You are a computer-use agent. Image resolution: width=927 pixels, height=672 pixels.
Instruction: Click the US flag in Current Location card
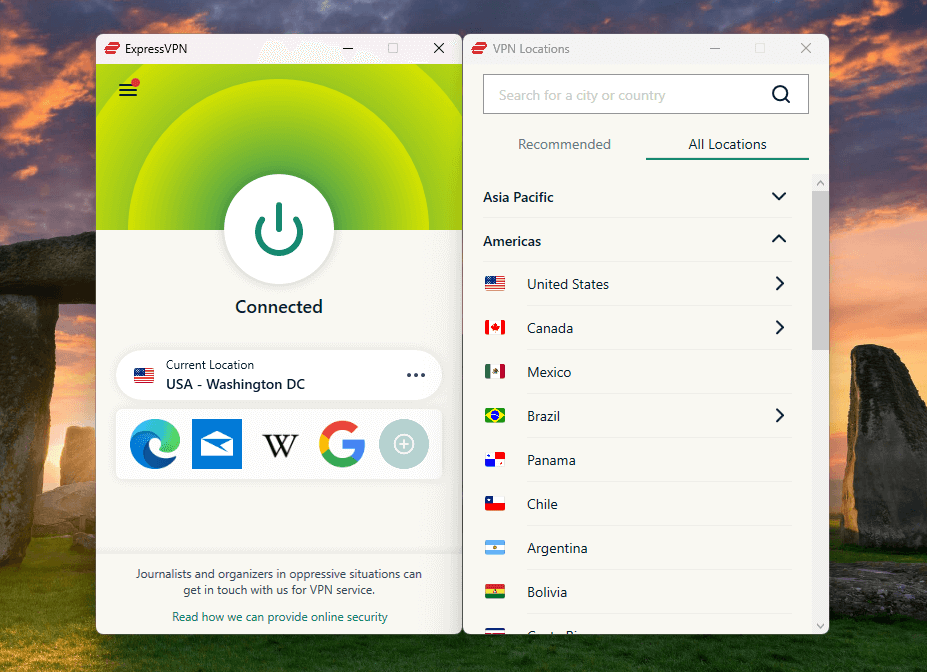tap(144, 375)
